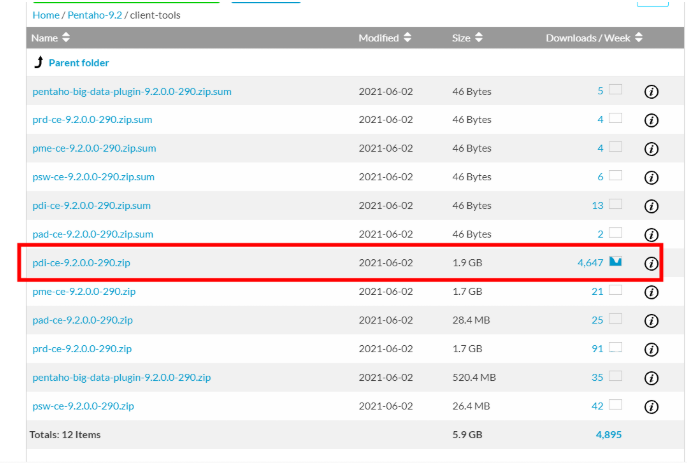The width and height of the screenshot is (687, 469).
Task: Click download chart icon for pad-ce-9.2.0.0-290.zip
Action: (615, 319)
